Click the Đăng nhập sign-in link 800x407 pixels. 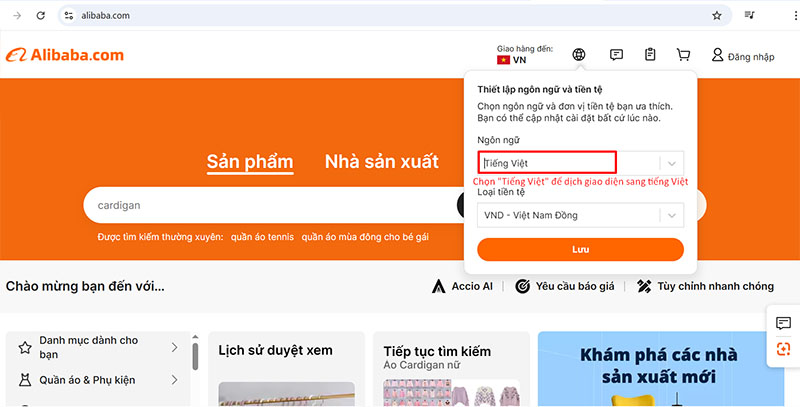pos(751,57)
